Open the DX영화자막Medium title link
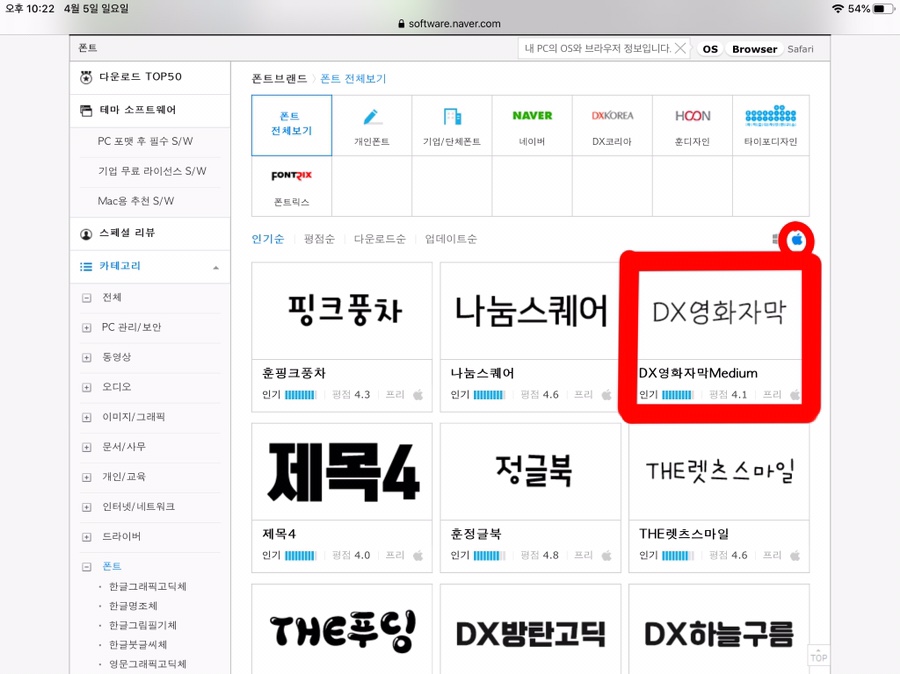Screen dimensions: 900x674 coord(698,373)
